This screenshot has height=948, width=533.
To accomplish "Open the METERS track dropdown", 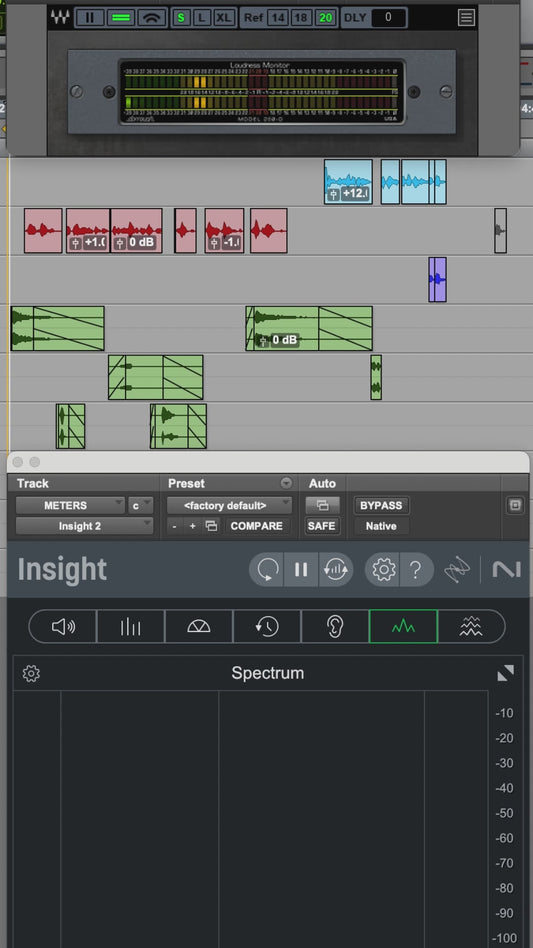I will pyautogui.click(x=70, y=505).
